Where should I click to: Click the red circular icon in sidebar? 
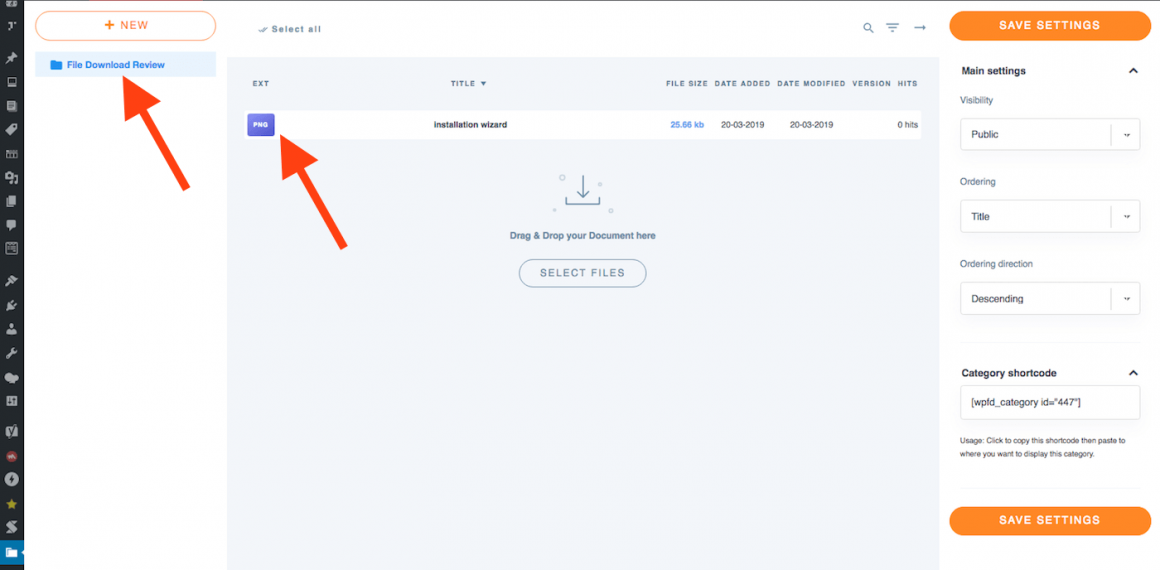coord(11,456)
